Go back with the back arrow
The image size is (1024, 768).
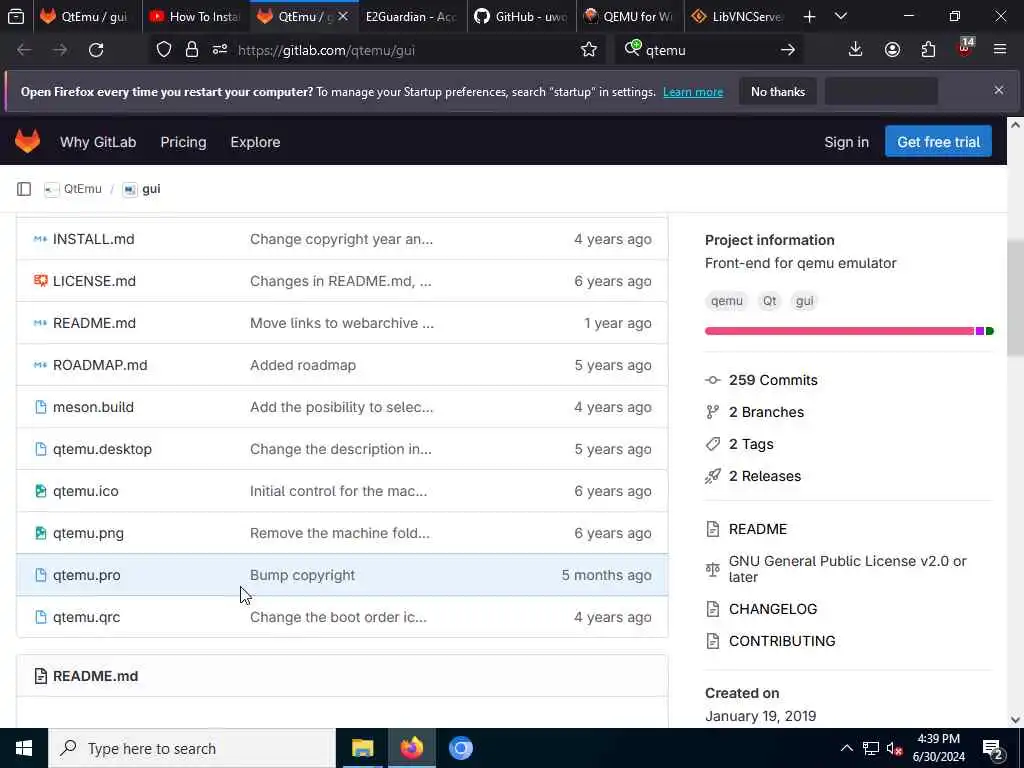pyautogui.click(x=24, y=50)
